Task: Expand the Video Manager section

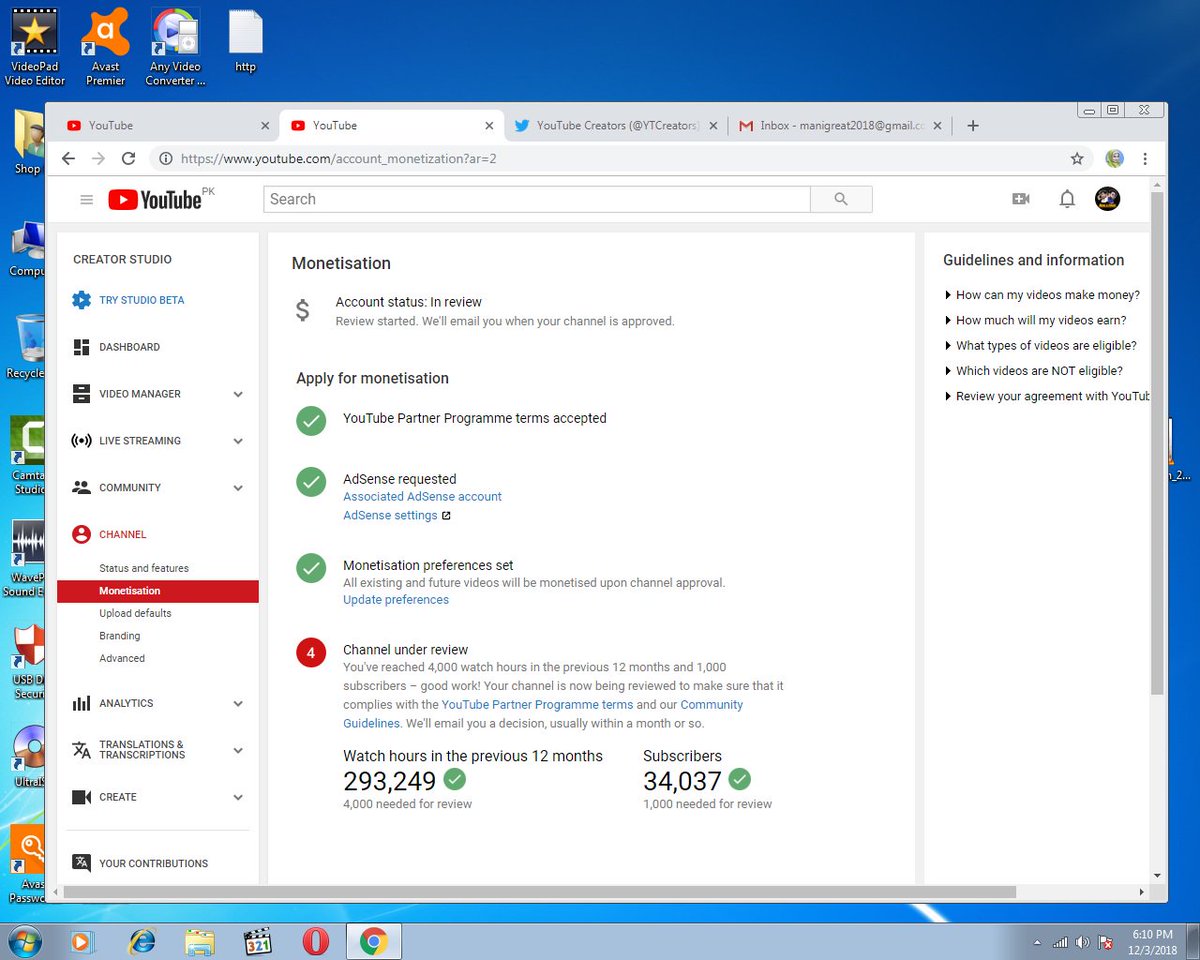Action: [x=238, y=394]
